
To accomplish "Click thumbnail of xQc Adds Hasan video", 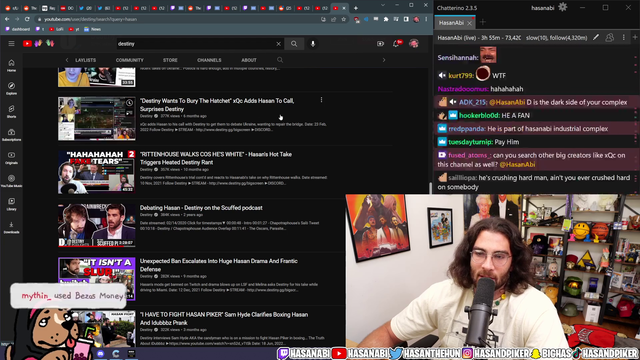I will pos(97,119).
